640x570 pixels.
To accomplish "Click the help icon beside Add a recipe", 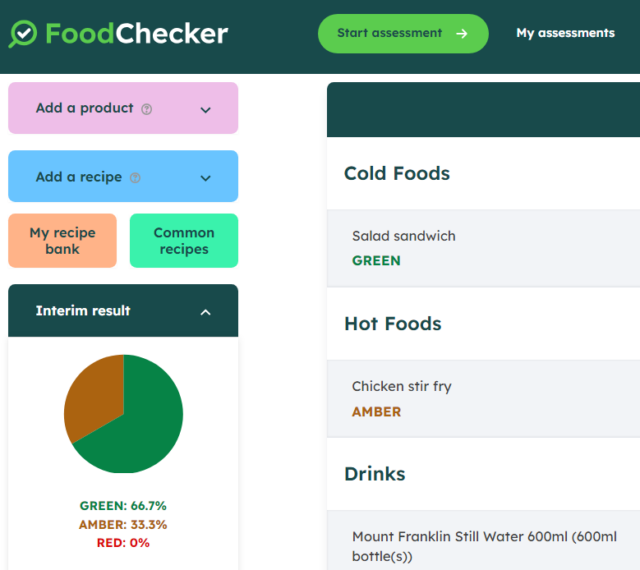I will (x=135, y=178).
